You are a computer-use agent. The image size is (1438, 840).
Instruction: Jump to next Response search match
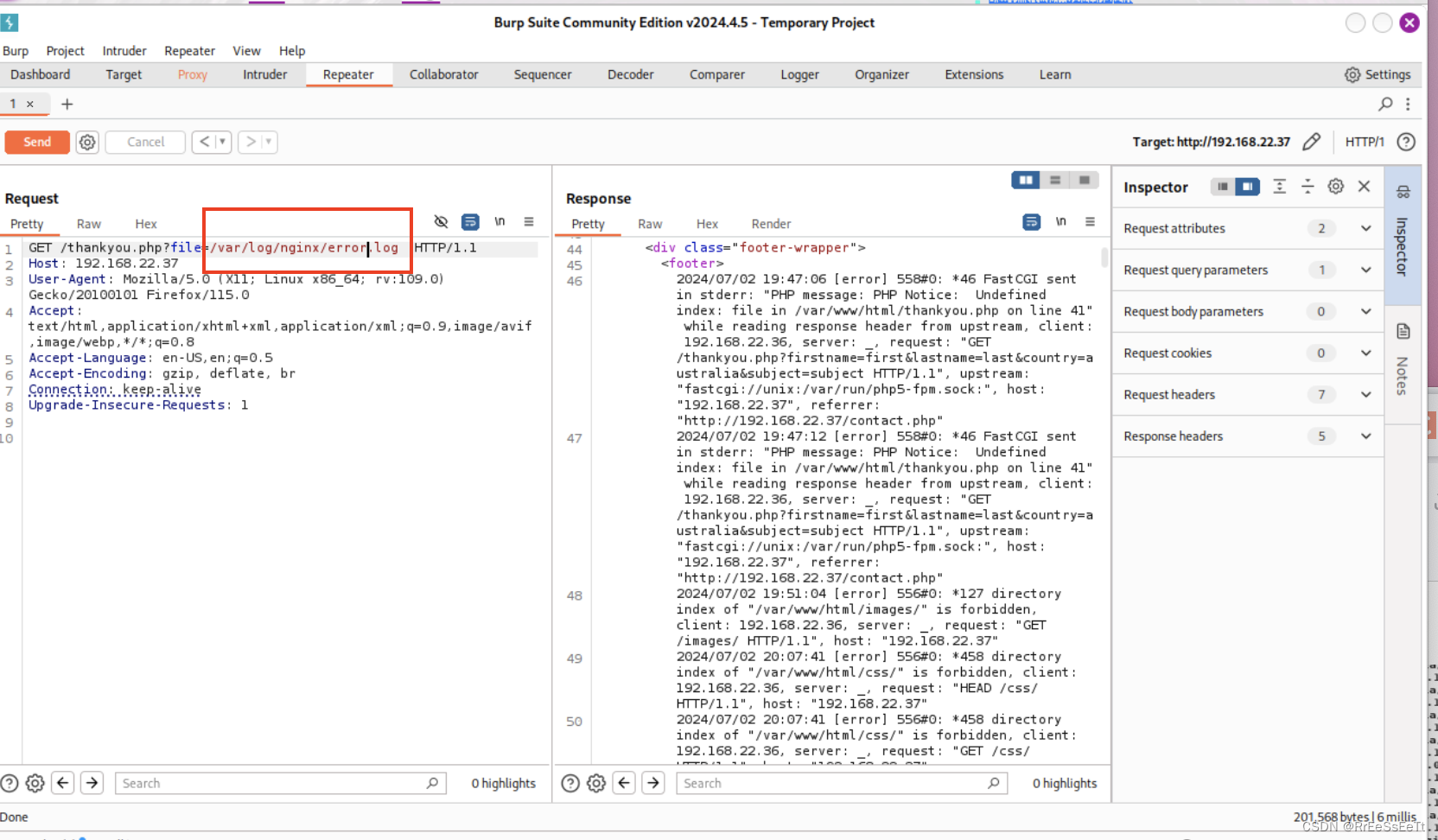(653, 783)
